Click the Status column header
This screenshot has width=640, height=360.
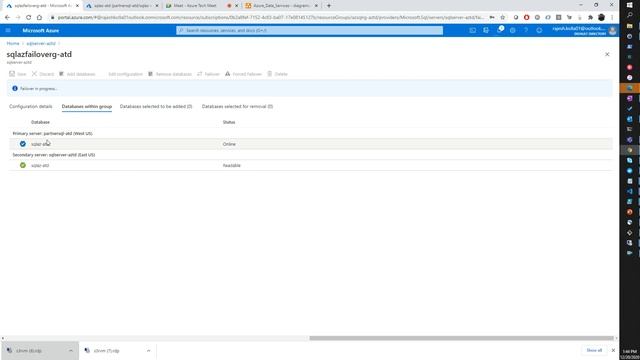229,122
